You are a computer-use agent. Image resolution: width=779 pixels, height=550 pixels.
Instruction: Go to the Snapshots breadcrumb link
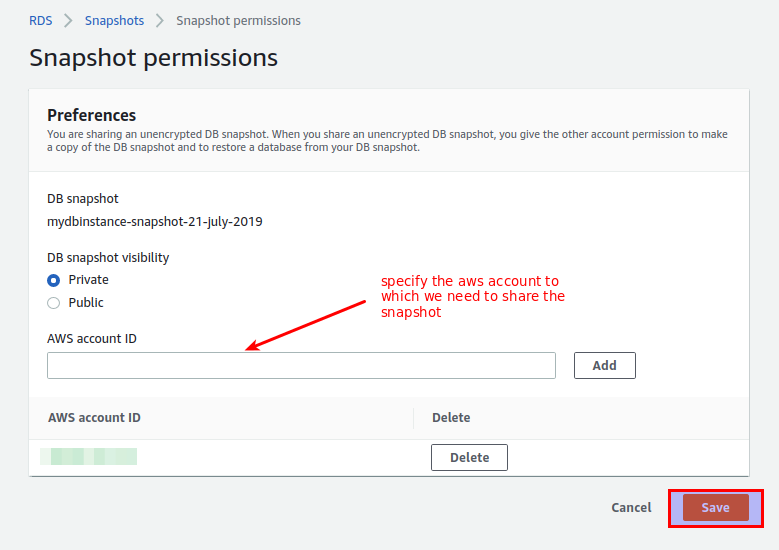point(114,20)
